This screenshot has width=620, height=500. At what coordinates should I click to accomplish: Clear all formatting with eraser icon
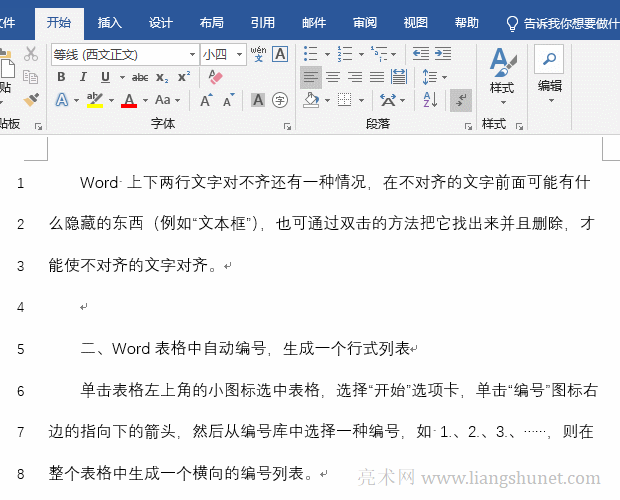[214, 76]
